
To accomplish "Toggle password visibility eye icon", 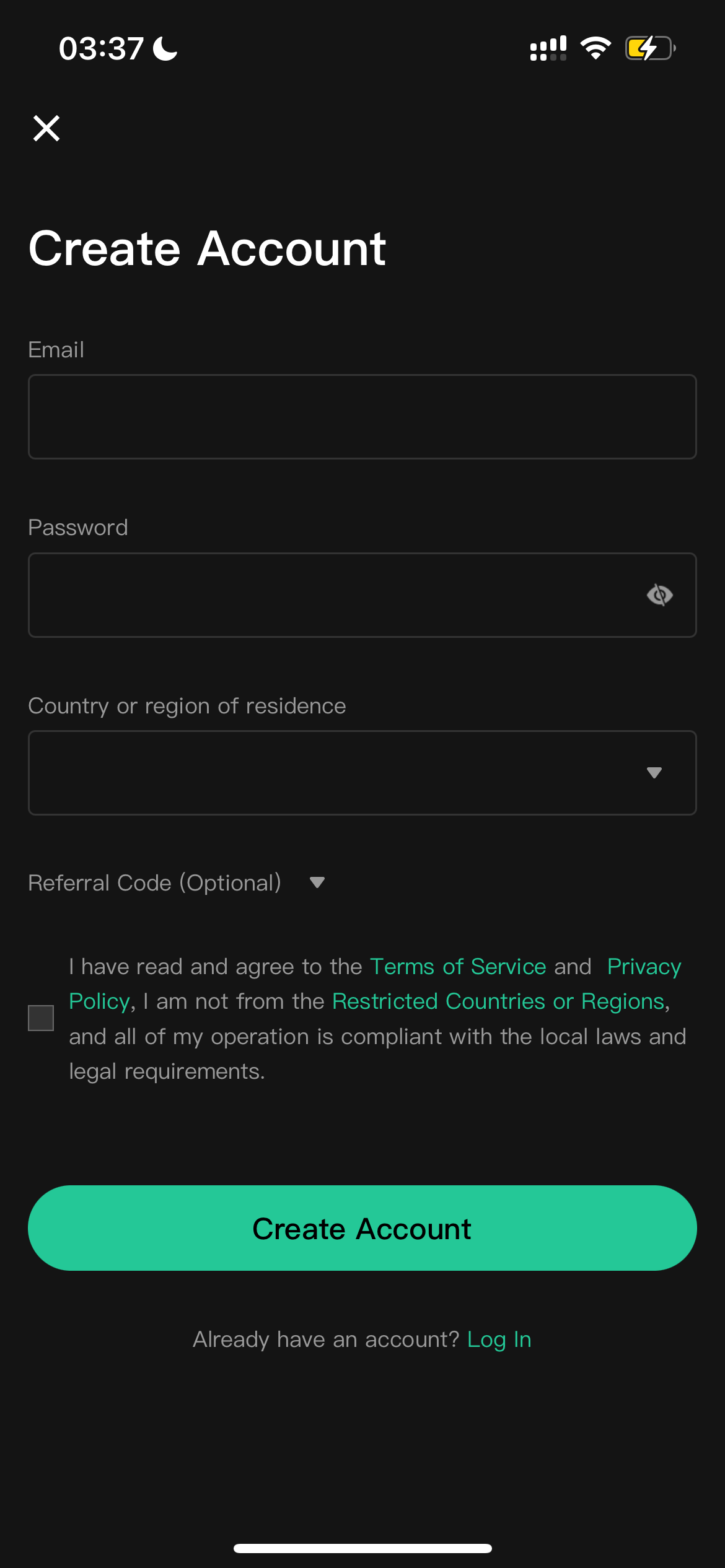I will point(660,595).
